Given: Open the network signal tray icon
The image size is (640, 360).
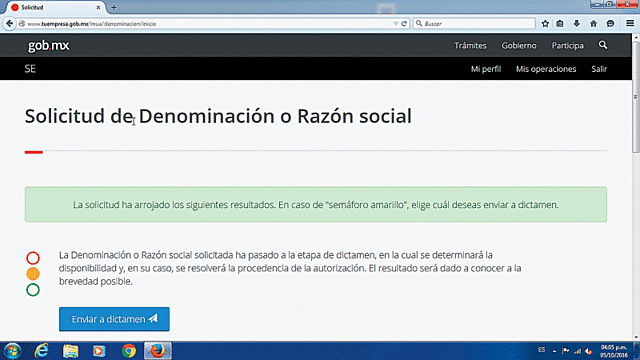Looking at the screenshot, I should (x=577, y=351).
